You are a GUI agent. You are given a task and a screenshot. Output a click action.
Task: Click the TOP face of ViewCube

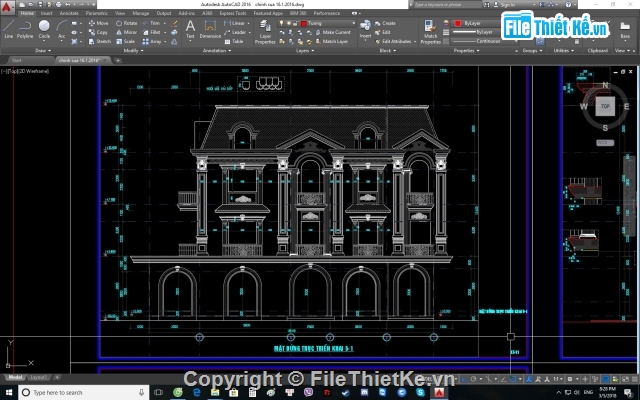(x=605, y=106)
